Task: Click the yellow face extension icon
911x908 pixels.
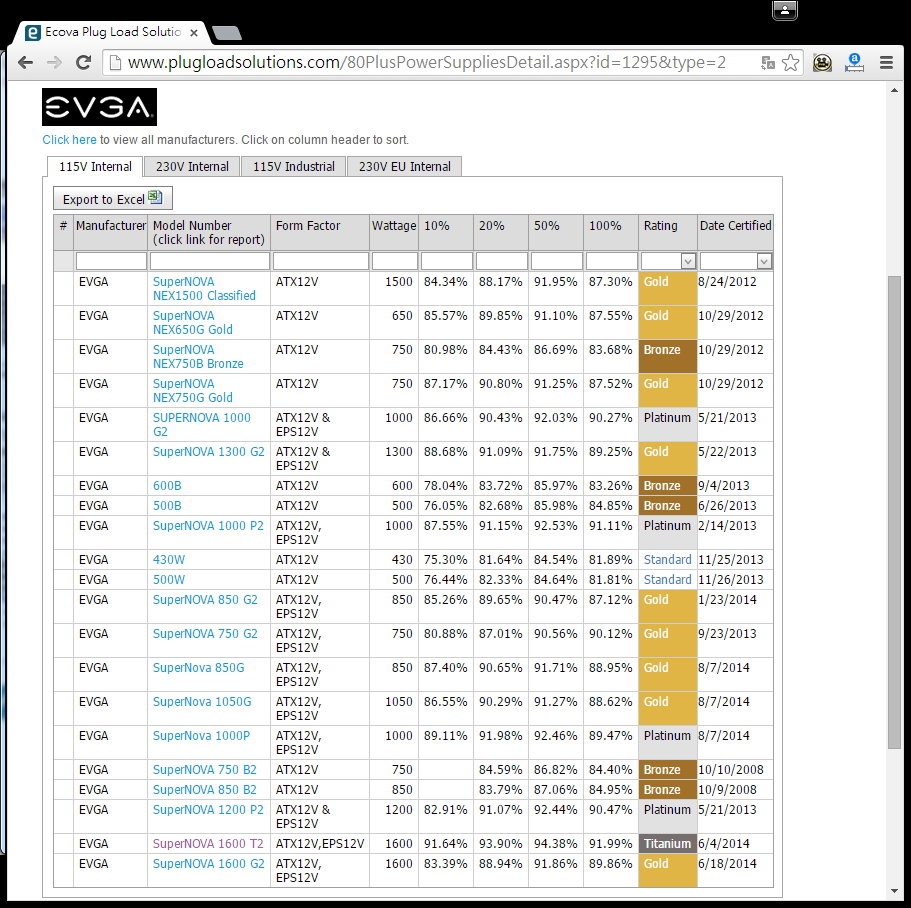Action: (x=822, y=62)
